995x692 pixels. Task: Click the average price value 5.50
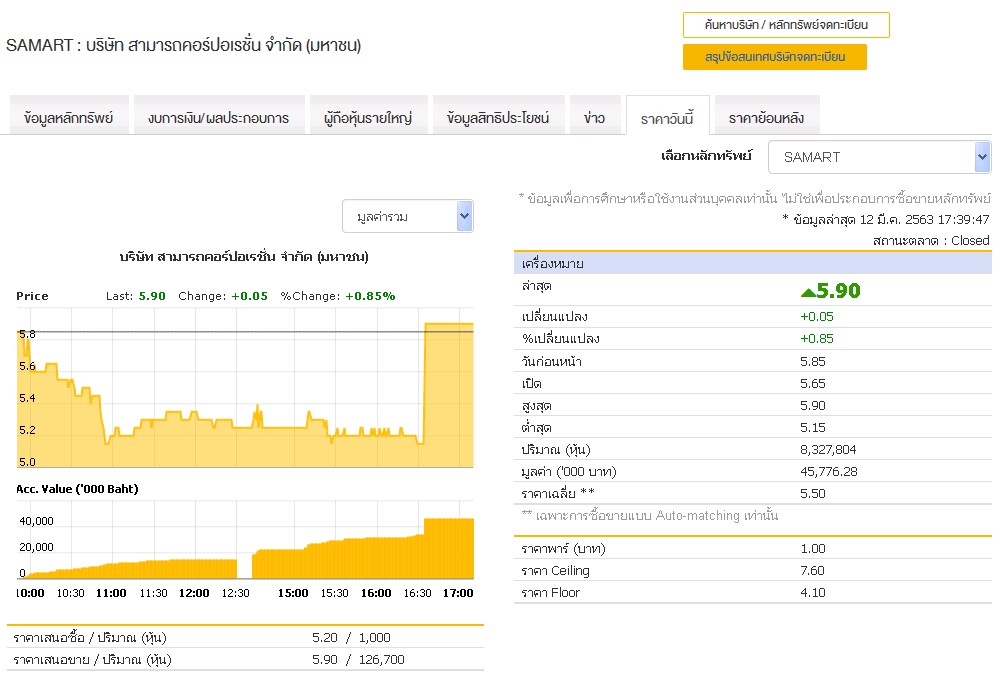click(x=813, y=493)
